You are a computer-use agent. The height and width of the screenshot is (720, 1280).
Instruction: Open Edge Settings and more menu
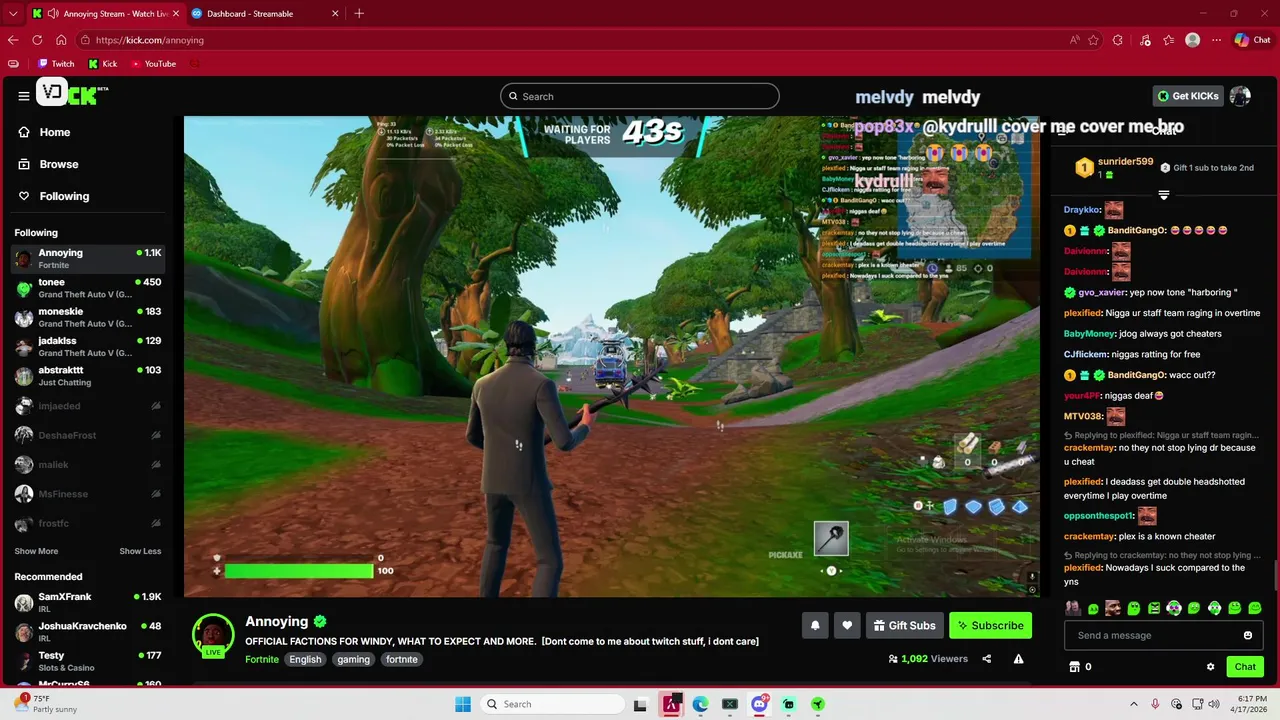point(1217,40)
